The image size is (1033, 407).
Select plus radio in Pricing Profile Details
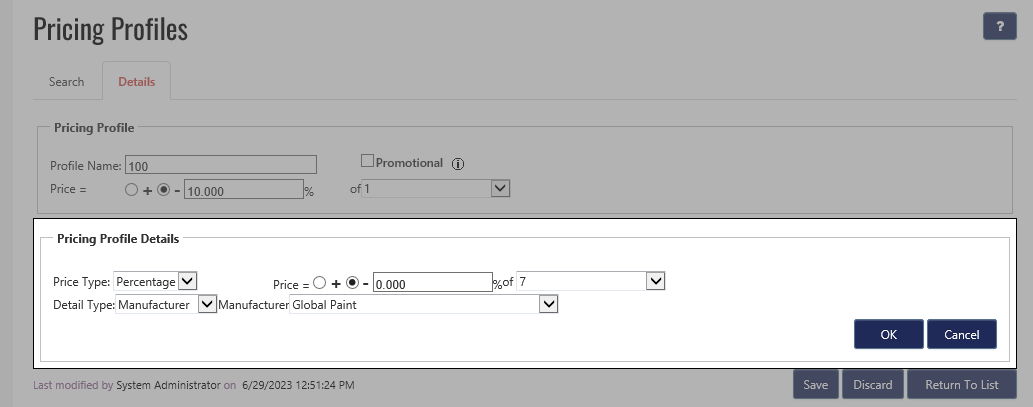319,283
